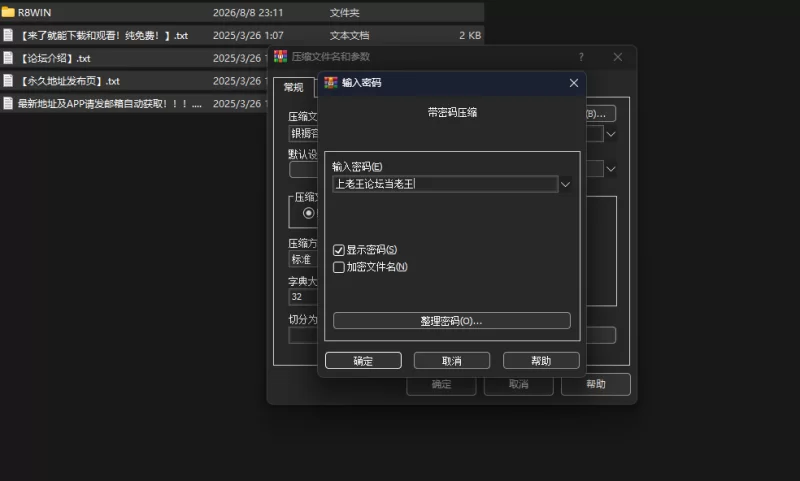Image resolution: width=800 pixels, height=481 pixels.
Task: Enable the 加密文件名(N) checkbox
Action: (x=338, y=267)
